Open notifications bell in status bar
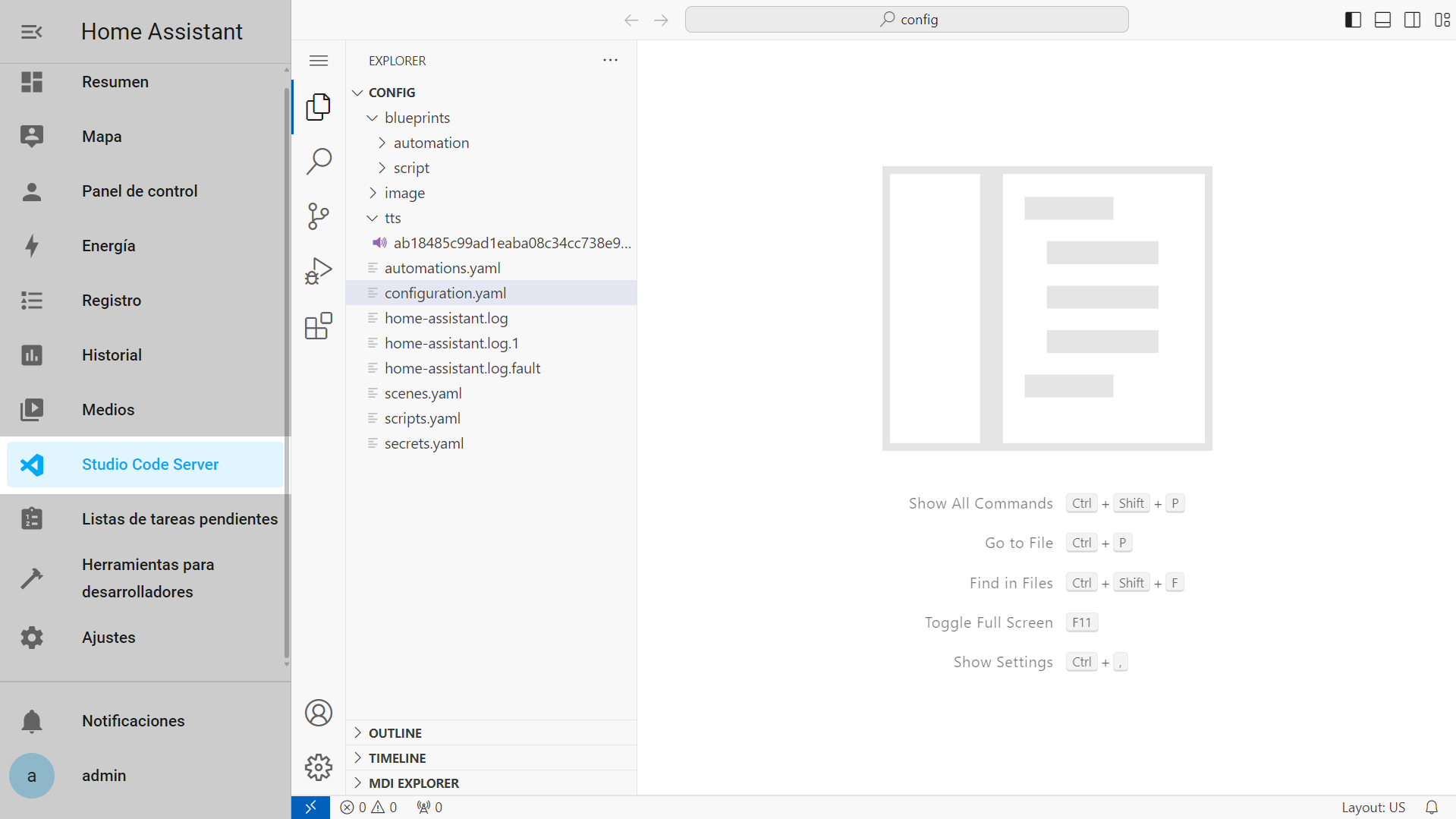 coord(1432,807)
